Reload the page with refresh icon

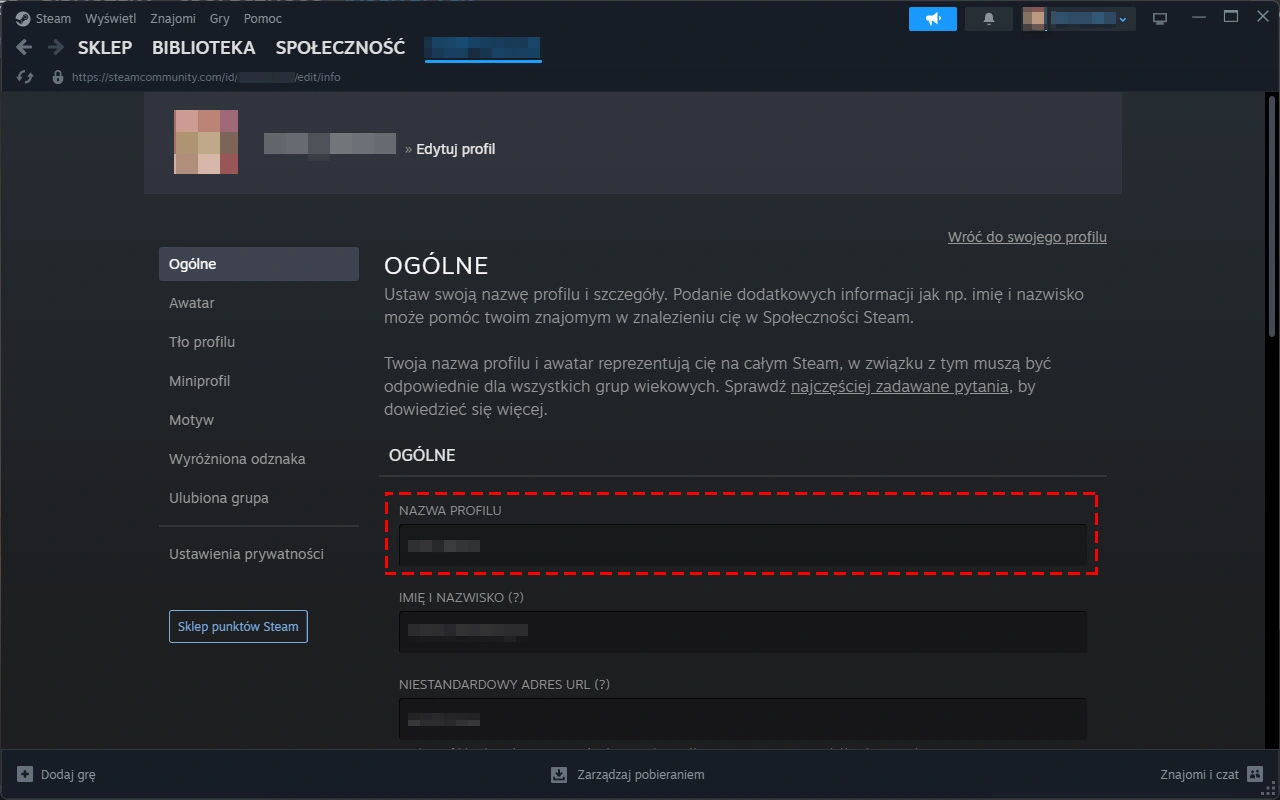26,76
